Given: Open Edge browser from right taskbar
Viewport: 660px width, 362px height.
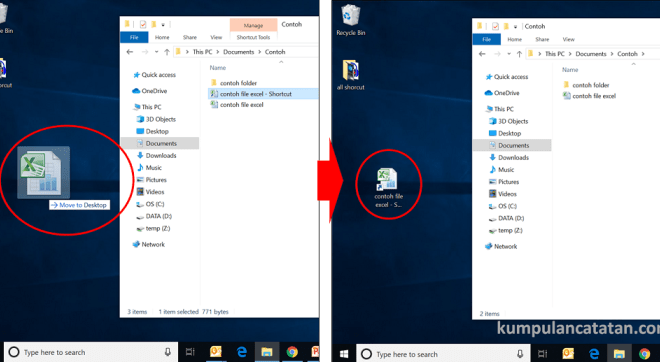Looking at the screenshot, I should tap(594, 354).
